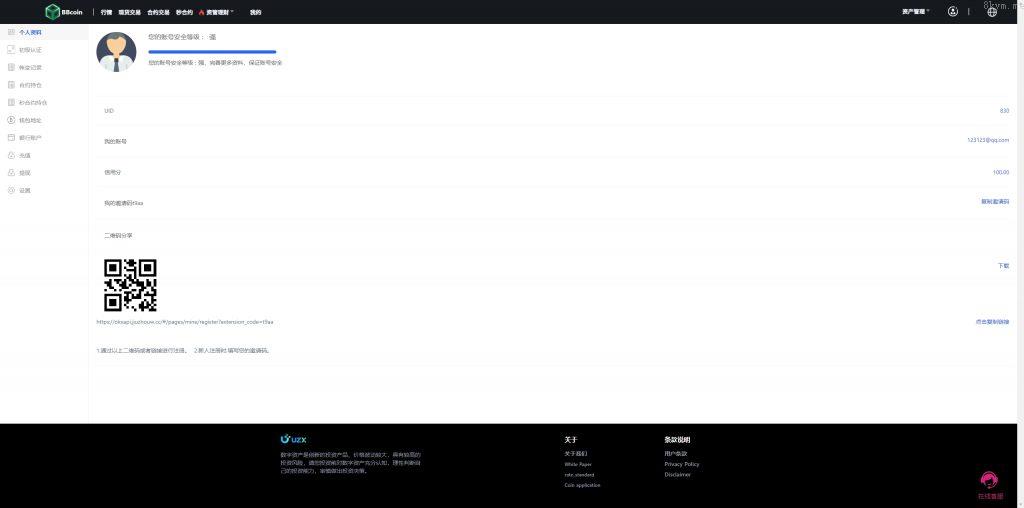Click the BBcoin logo icon
The height and width of the screenshot is (508, 1024).
coord(52,12)
